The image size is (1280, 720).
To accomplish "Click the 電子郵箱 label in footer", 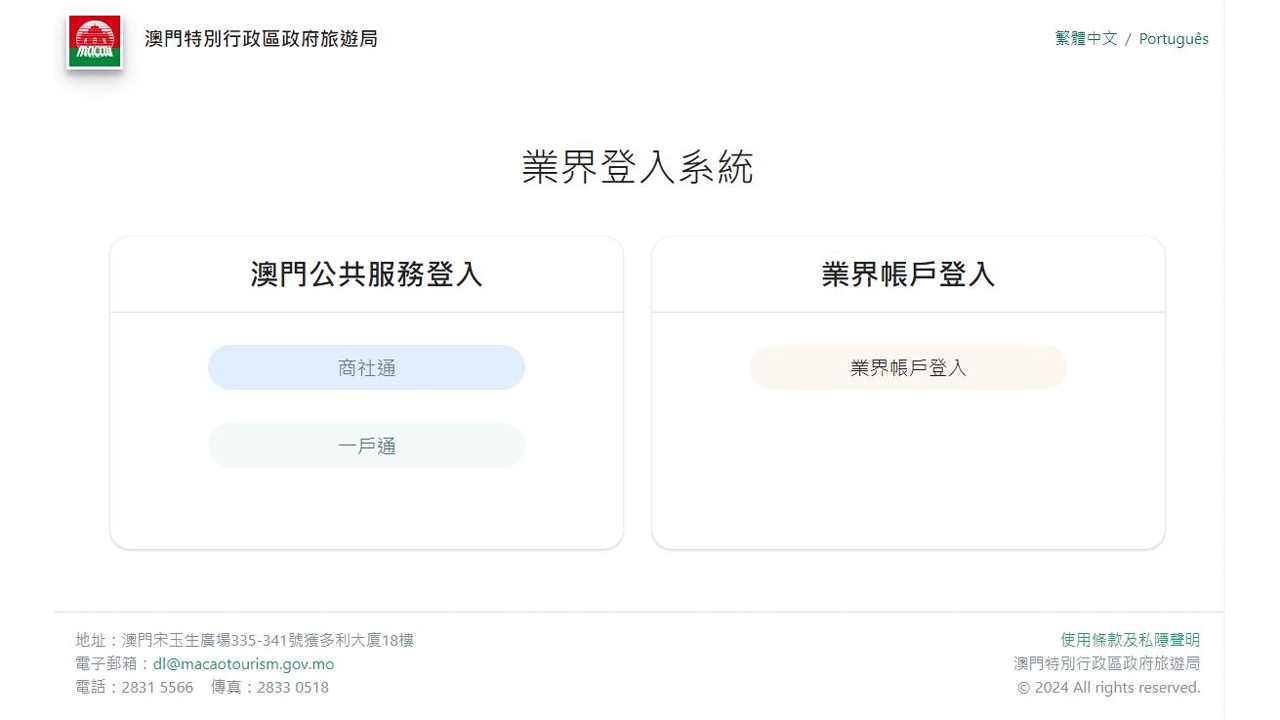I will (106, 664).
